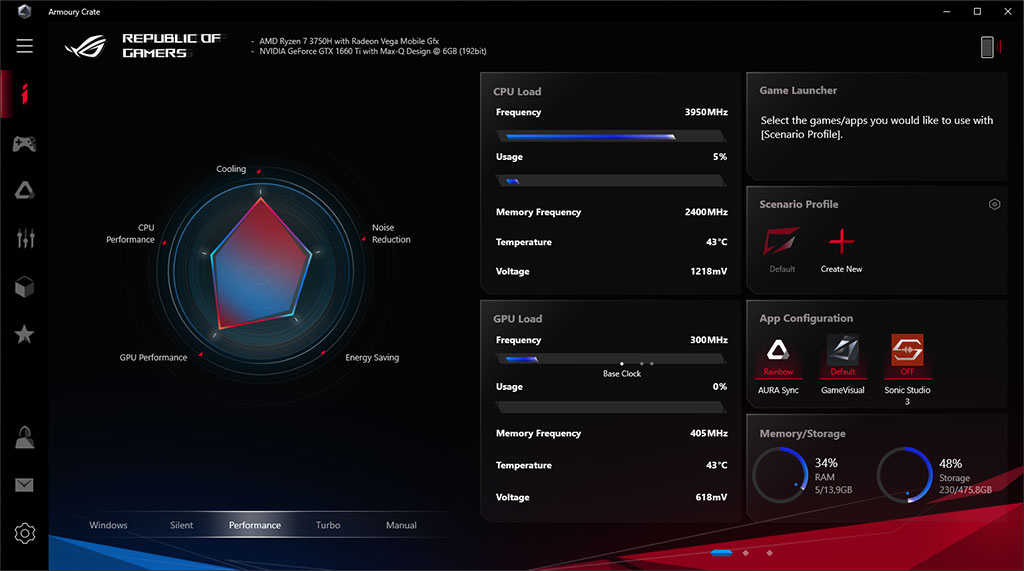Click the AMD Ryzen 7 3750H text
The image size is (1024, 571).
click(349, 41)
